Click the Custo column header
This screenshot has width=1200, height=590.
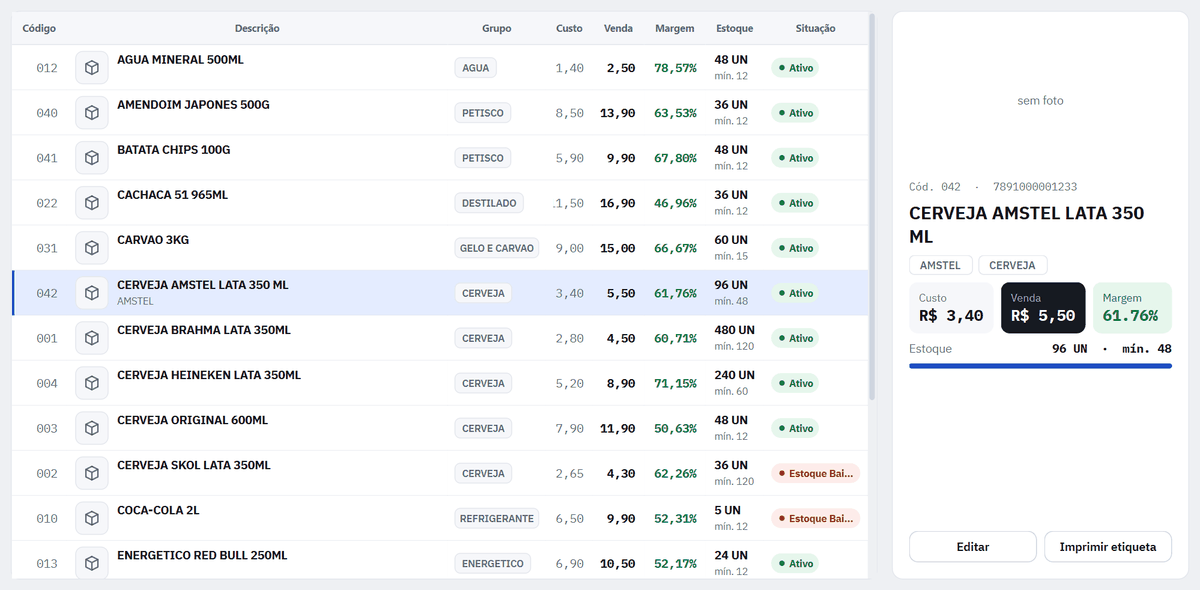(569, 28)
